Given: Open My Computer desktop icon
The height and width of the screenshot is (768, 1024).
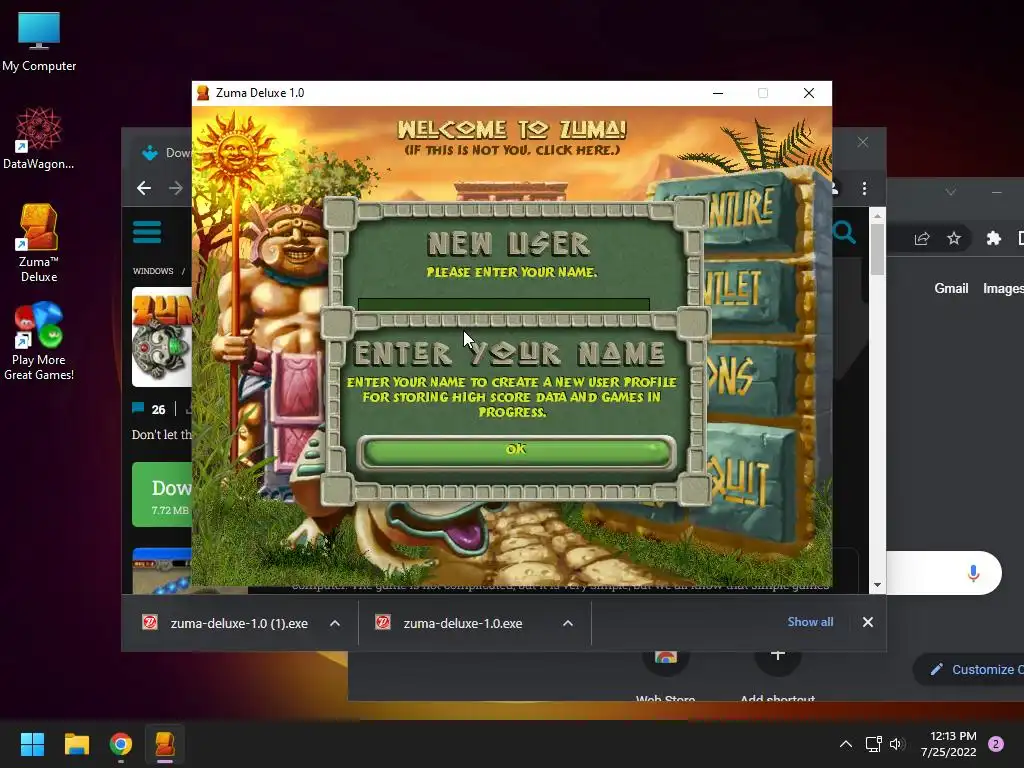Looking at the screenshot, I should (x=39, y=42).
